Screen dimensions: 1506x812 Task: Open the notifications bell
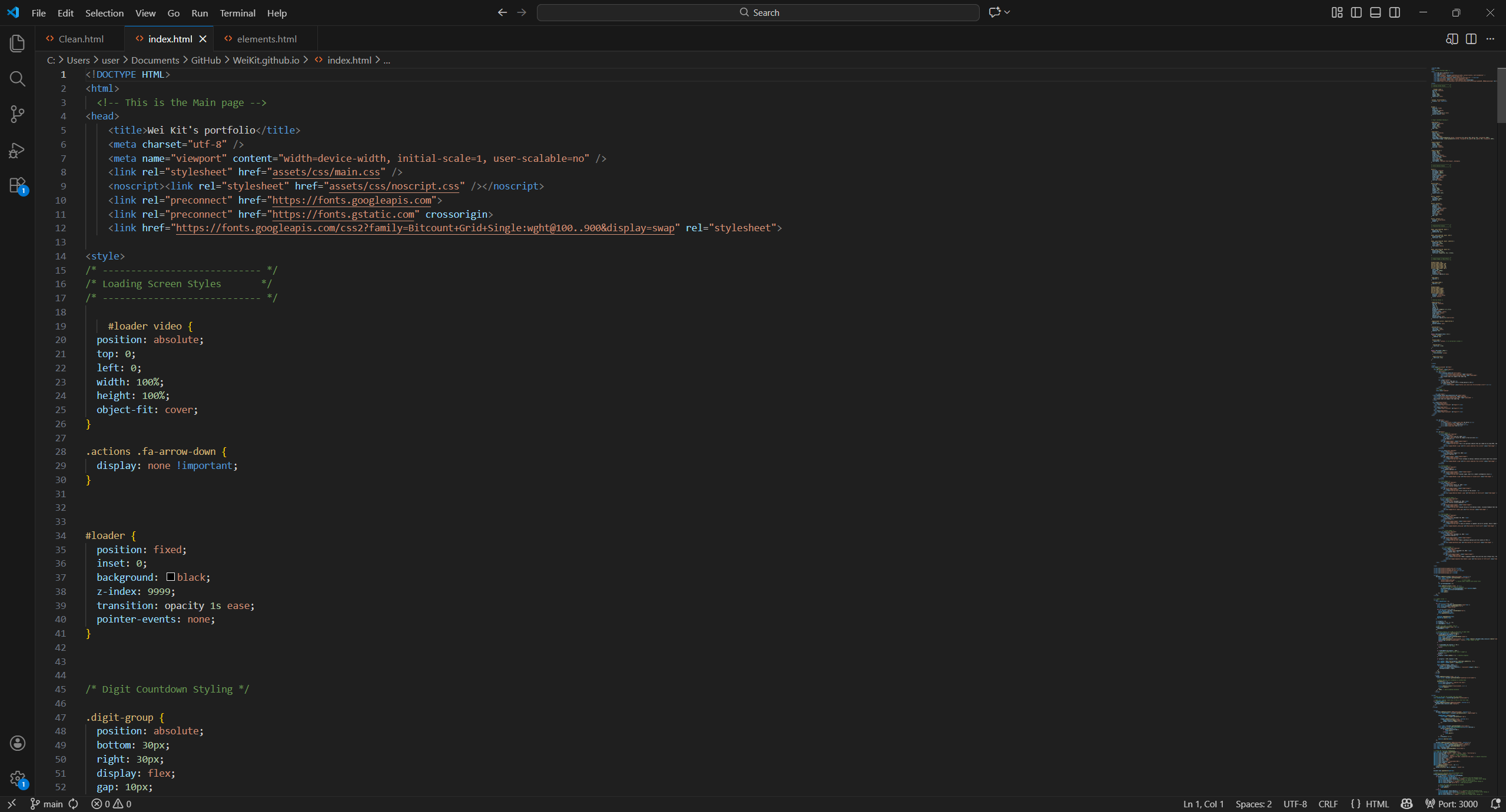click(x=1495, y=804)
